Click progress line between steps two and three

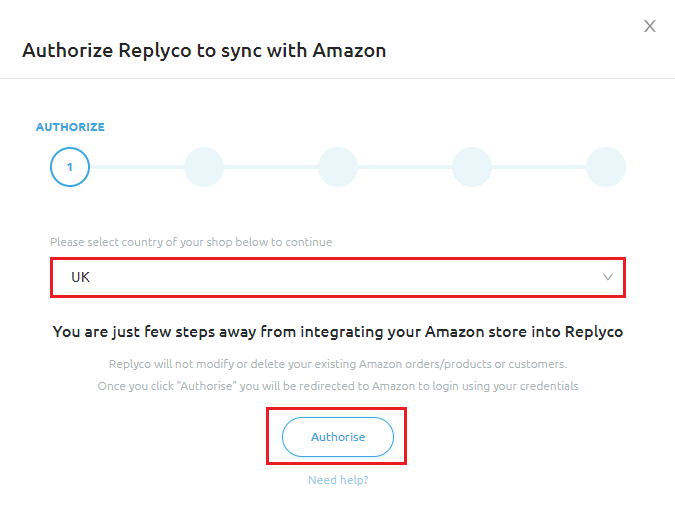point(271,167)
